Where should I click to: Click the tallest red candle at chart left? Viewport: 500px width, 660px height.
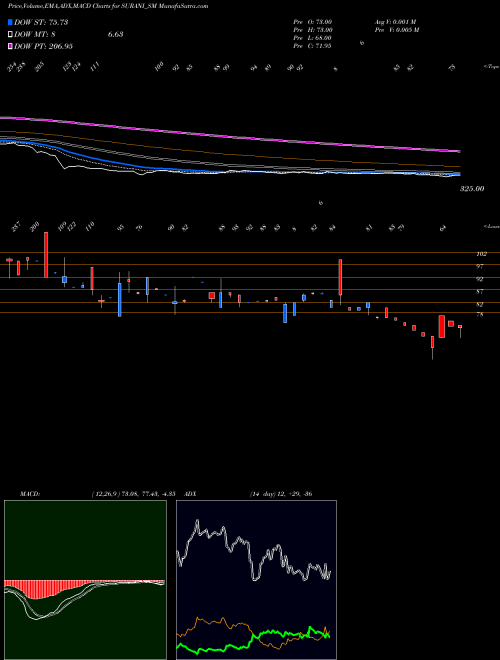46,255
